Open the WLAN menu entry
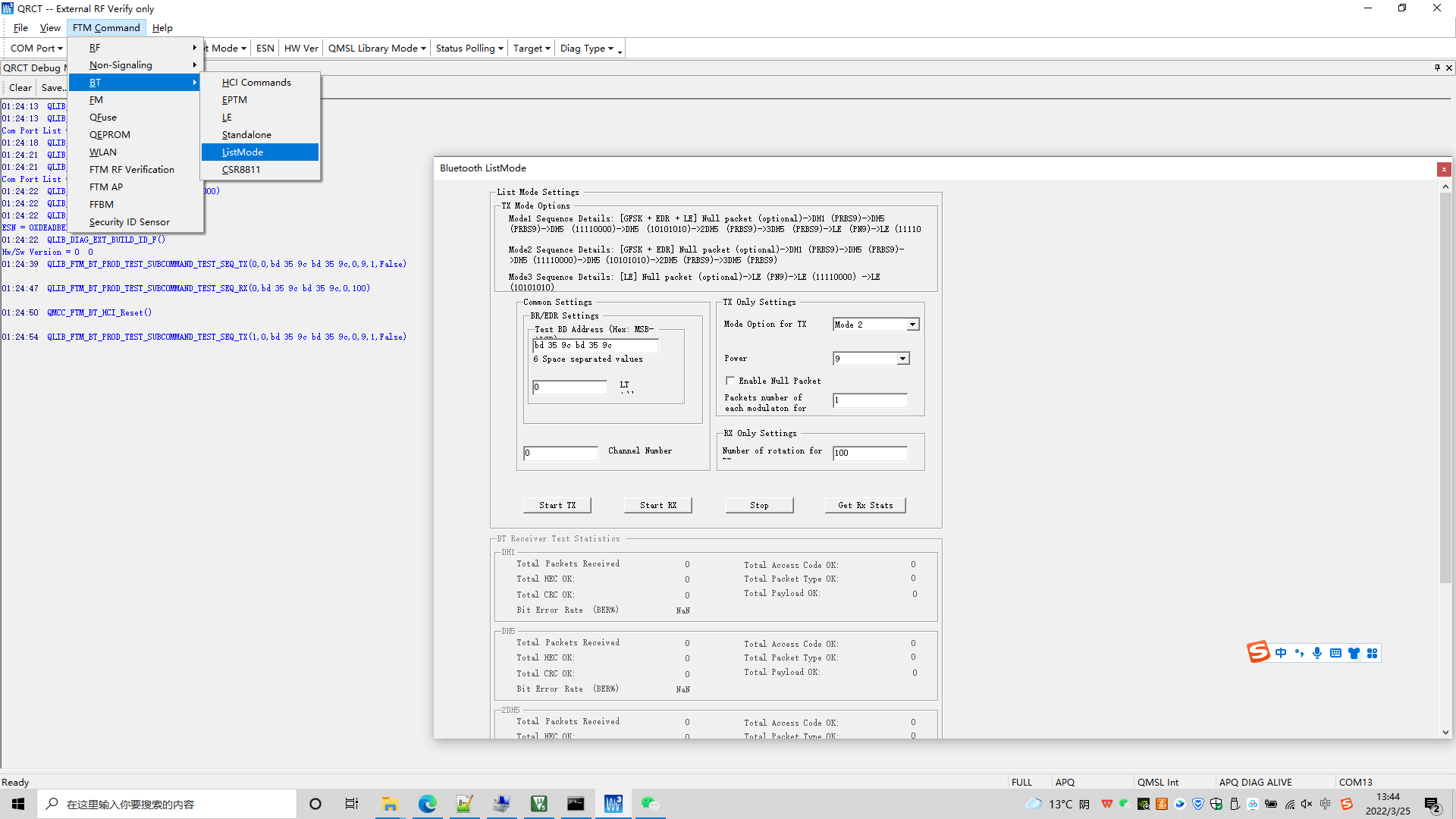 pos(103,152)
